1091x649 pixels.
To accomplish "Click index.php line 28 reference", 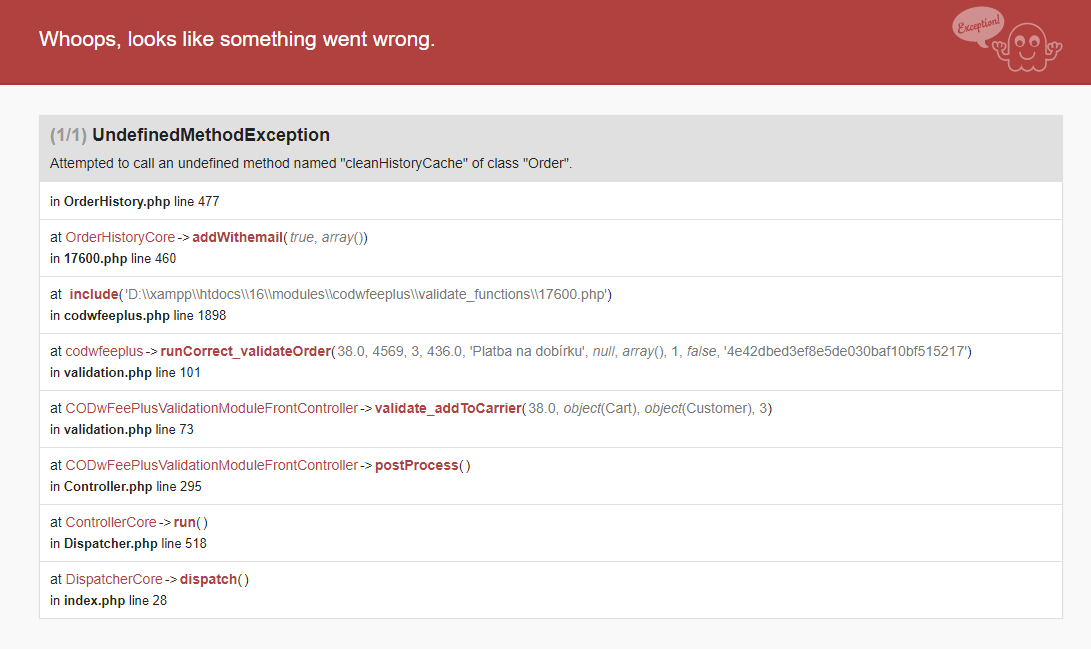I will 109,601.
